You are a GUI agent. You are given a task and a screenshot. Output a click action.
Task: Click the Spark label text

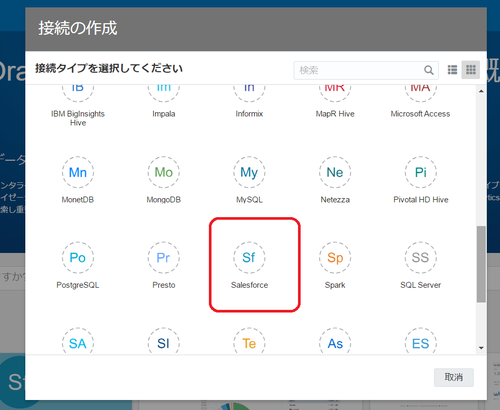pyautogui.click(x=335, y=285)
